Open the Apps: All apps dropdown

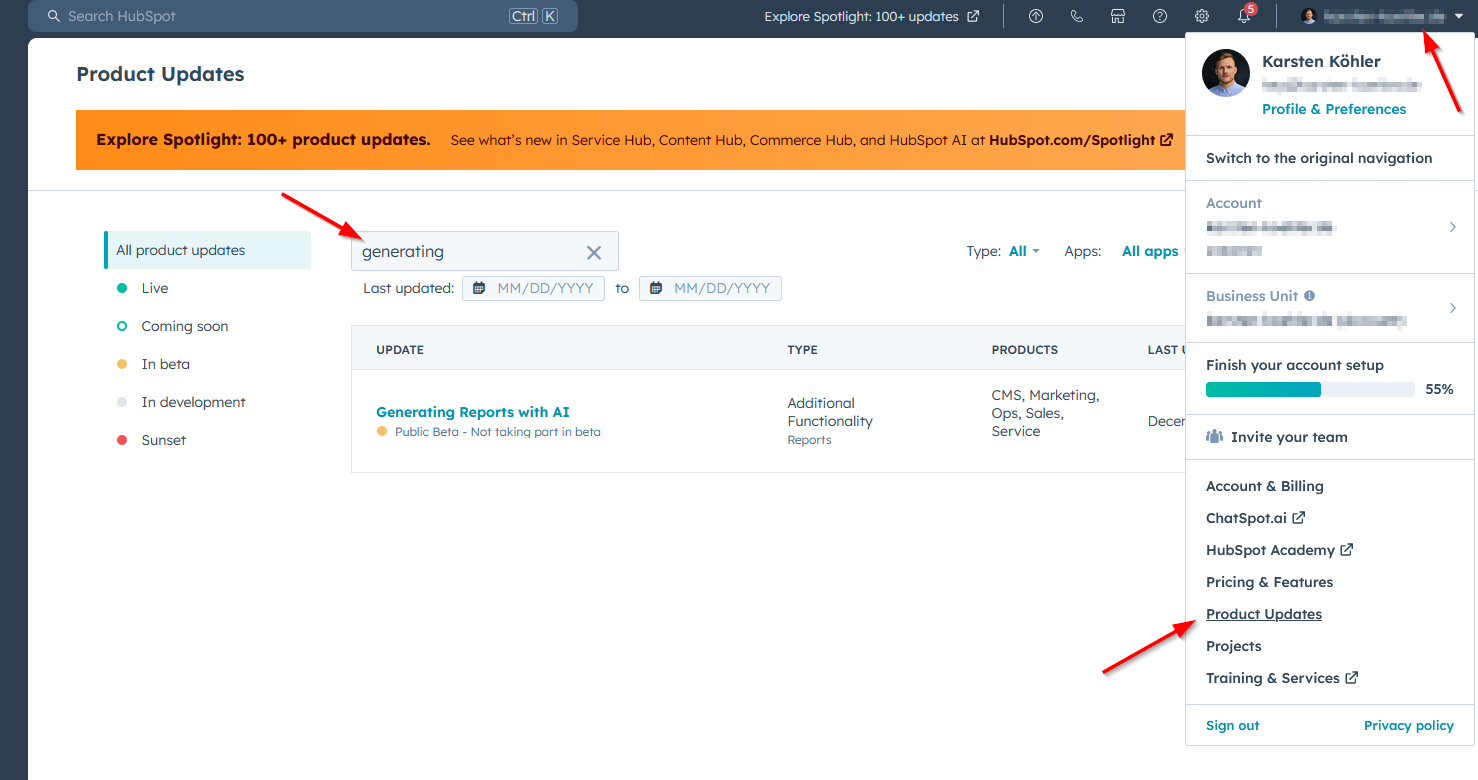1149,251
